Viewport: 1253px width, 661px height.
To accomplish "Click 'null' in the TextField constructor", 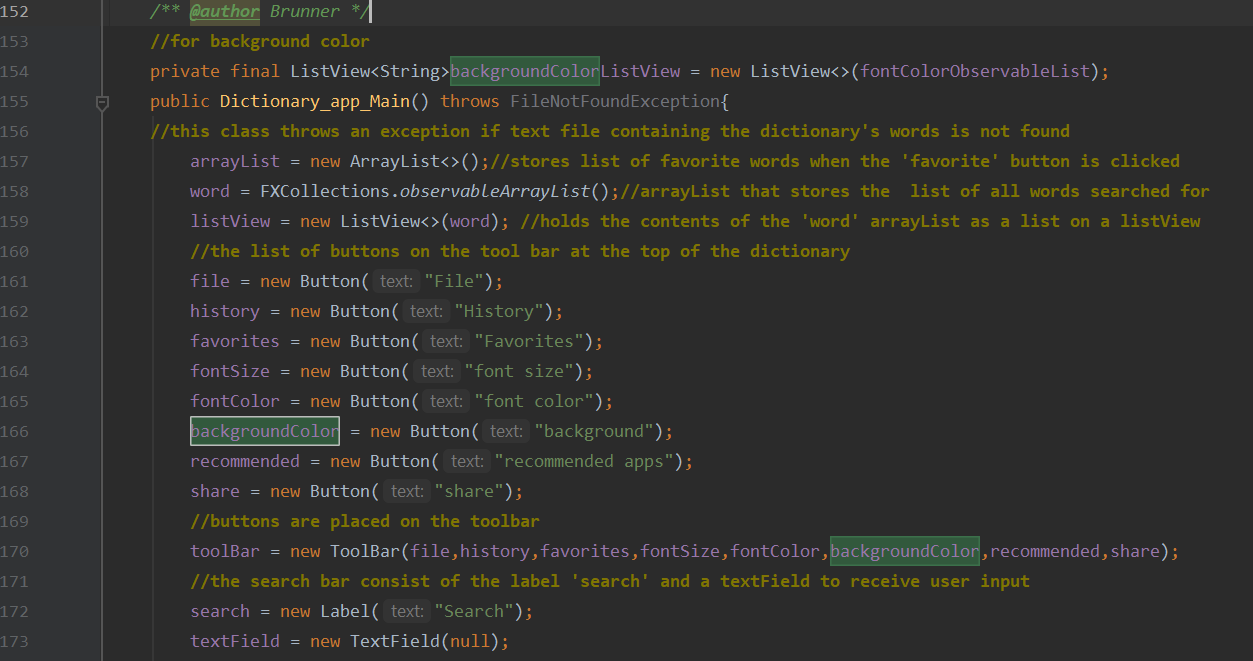I will coord(470,641).
